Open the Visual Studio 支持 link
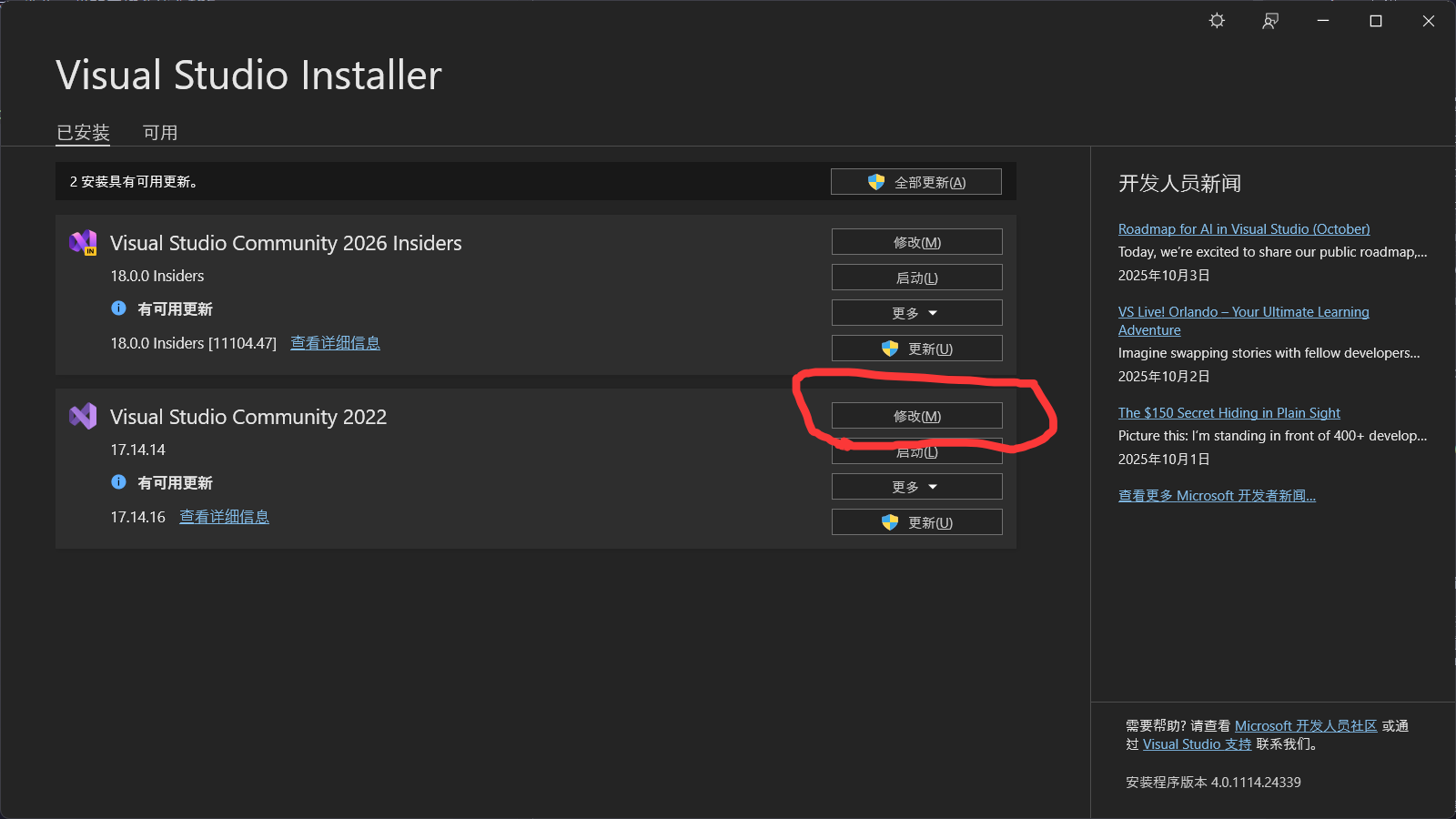The height and width of the screenshot is (819, 1456). coord(1197,744)
